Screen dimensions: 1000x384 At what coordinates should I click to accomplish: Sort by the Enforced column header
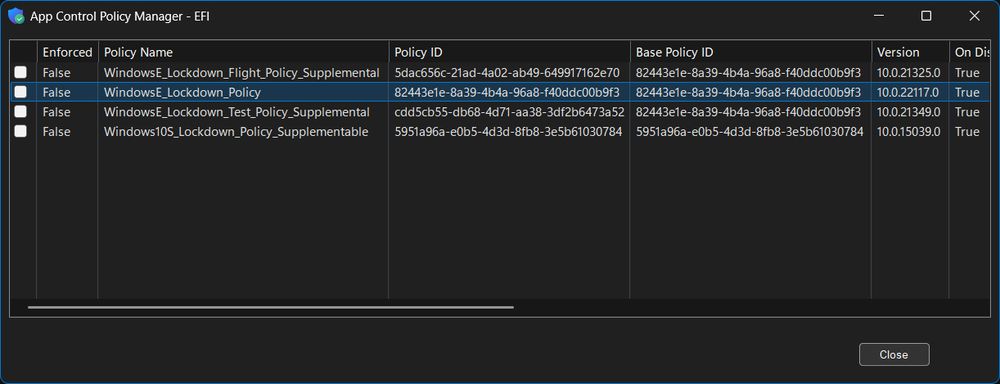click(67, 52)
